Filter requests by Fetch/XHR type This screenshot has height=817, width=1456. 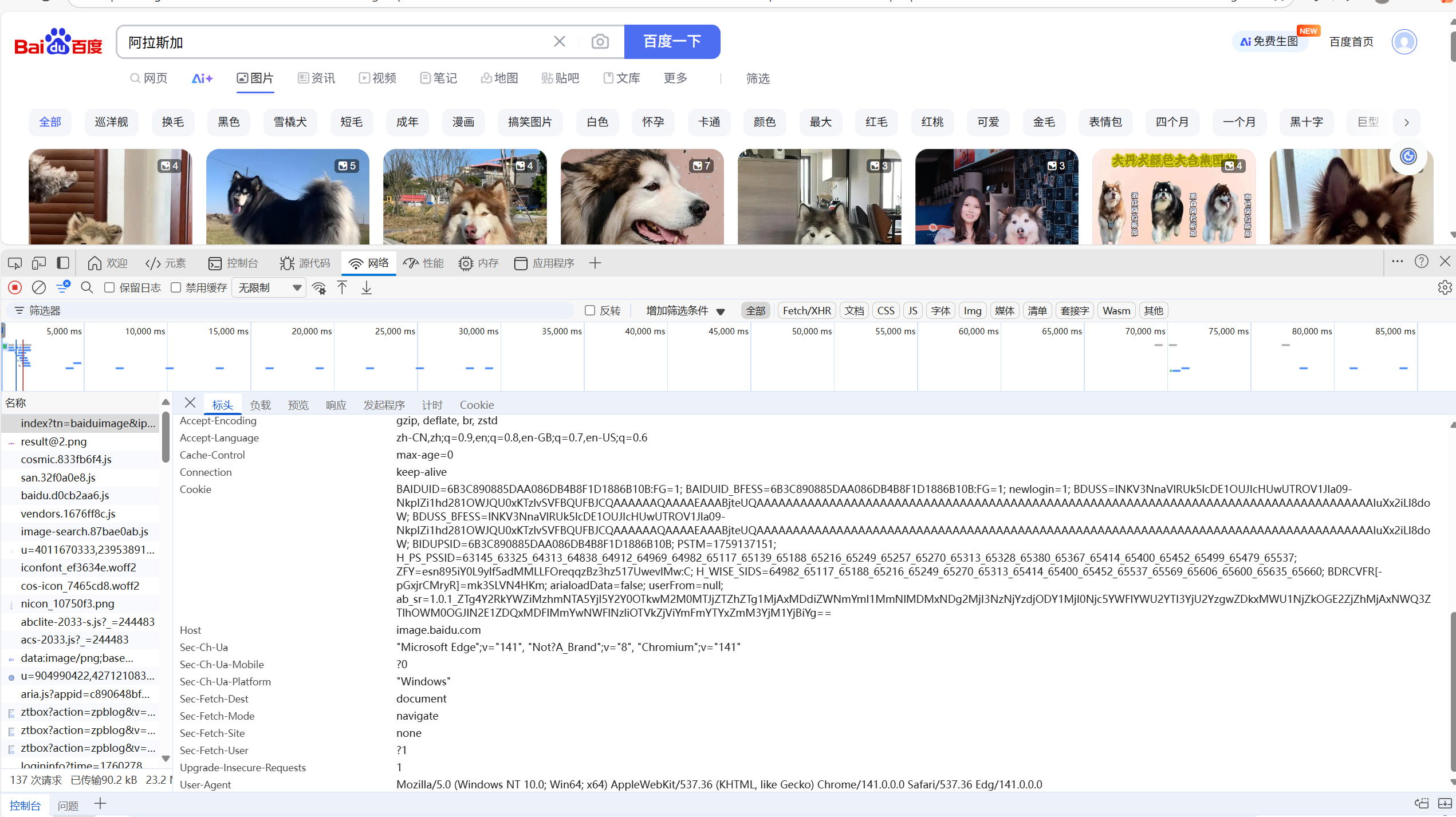click(806, 310)
